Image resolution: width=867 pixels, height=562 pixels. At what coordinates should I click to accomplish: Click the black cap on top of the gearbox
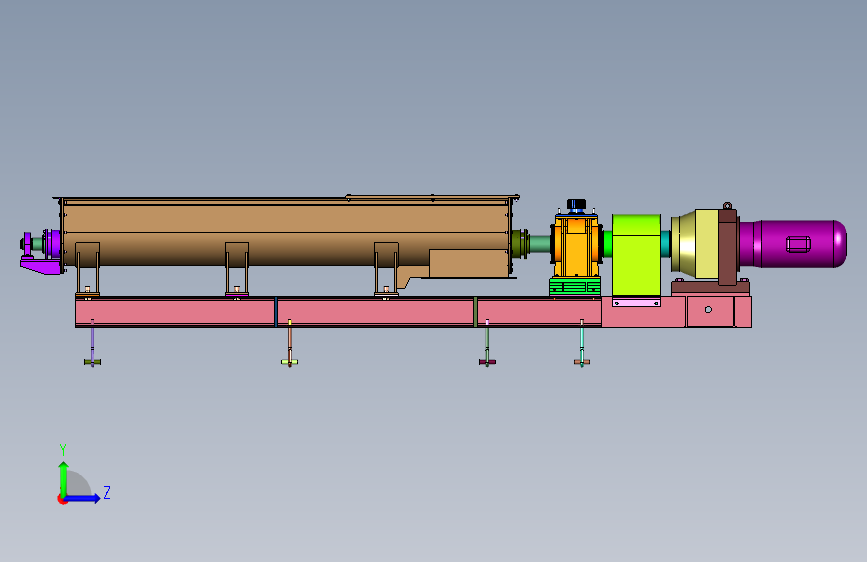pyautogui.click(x=576, y=204)
